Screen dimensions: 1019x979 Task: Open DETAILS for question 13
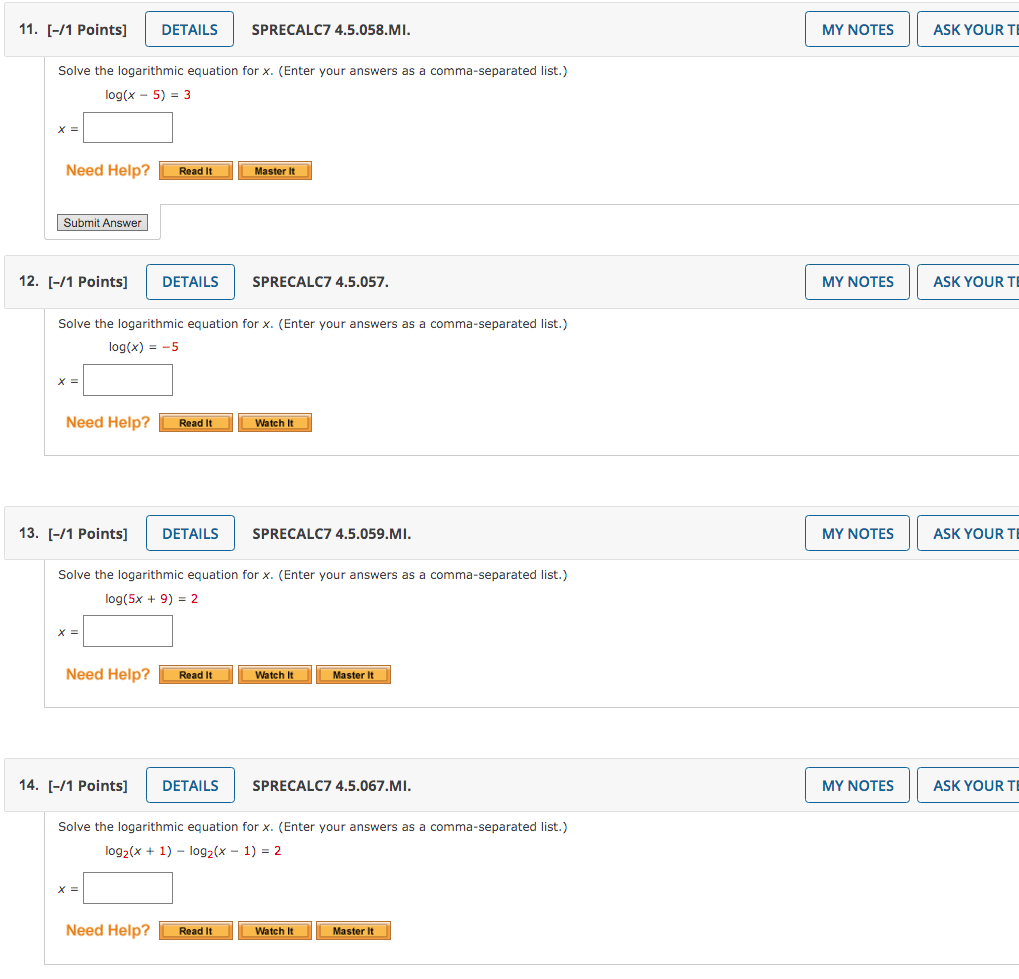tap(190, 533)
